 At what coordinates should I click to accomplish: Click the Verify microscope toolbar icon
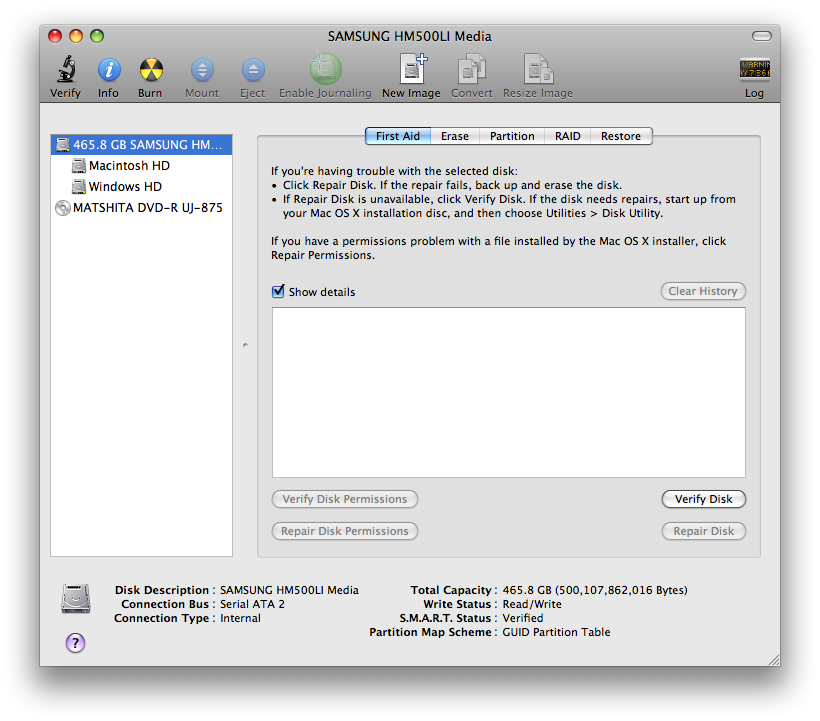tap(66, 69)
